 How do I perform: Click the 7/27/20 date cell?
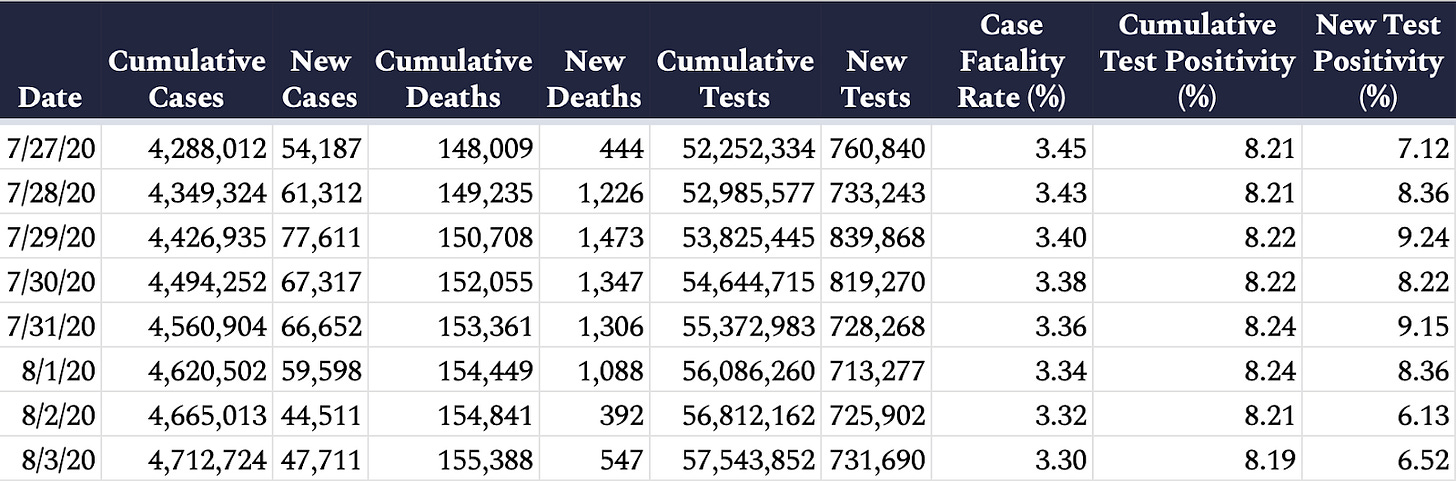click(x=51, y=150)
